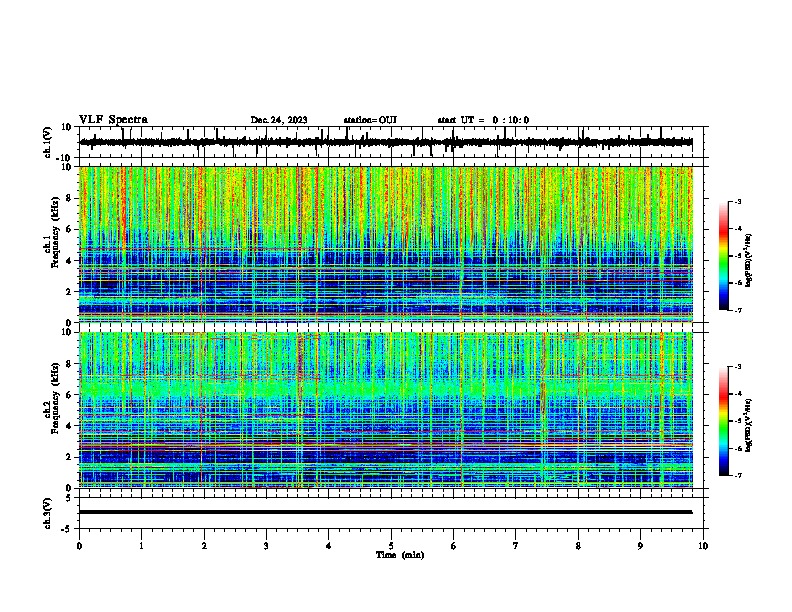Click the time axis tick label "5"
Viewport: 792px width, 612px height.
point(391,546)
